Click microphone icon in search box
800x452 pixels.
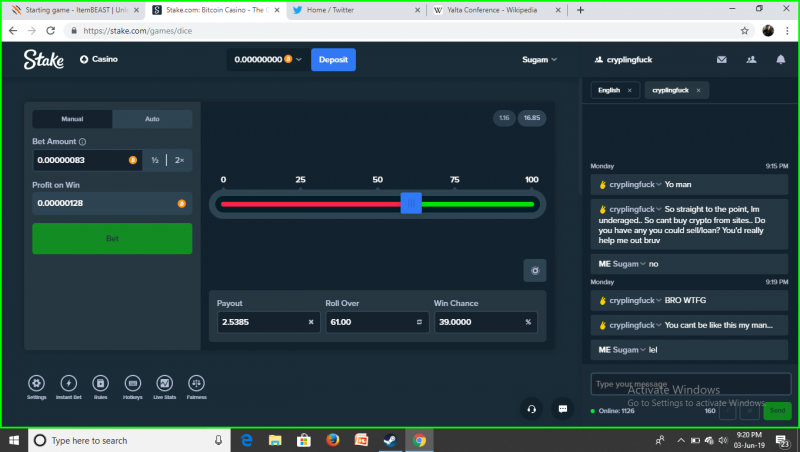coord(218,440)
